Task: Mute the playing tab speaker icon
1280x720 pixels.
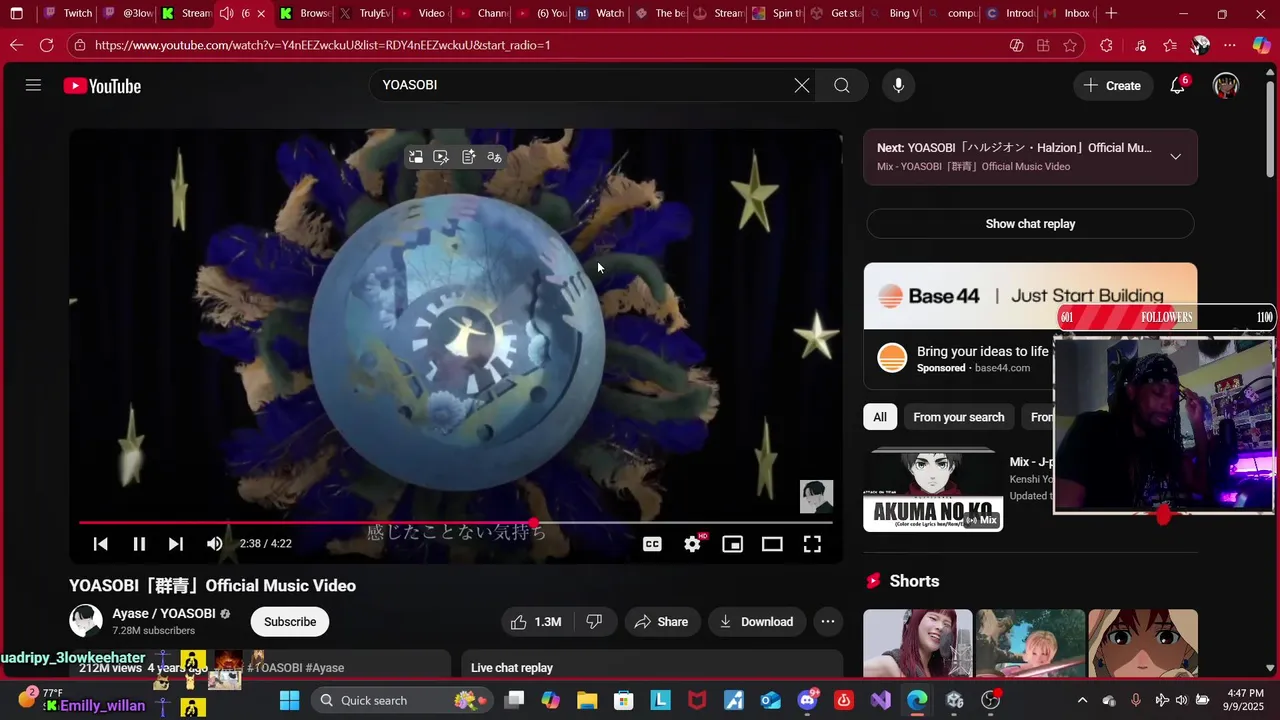Action: point(226,14)
